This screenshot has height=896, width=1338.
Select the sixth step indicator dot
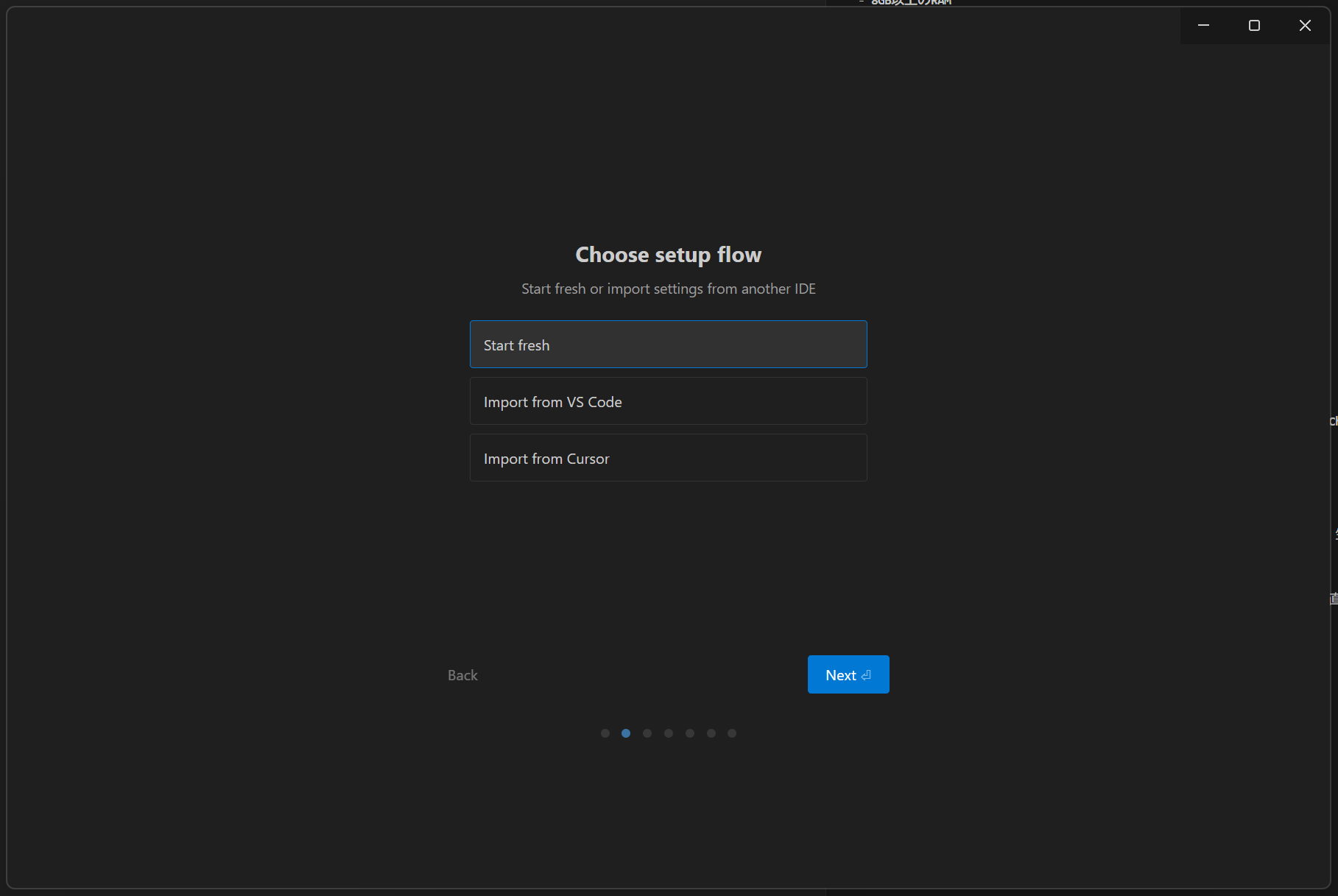[x=711, y=733]
